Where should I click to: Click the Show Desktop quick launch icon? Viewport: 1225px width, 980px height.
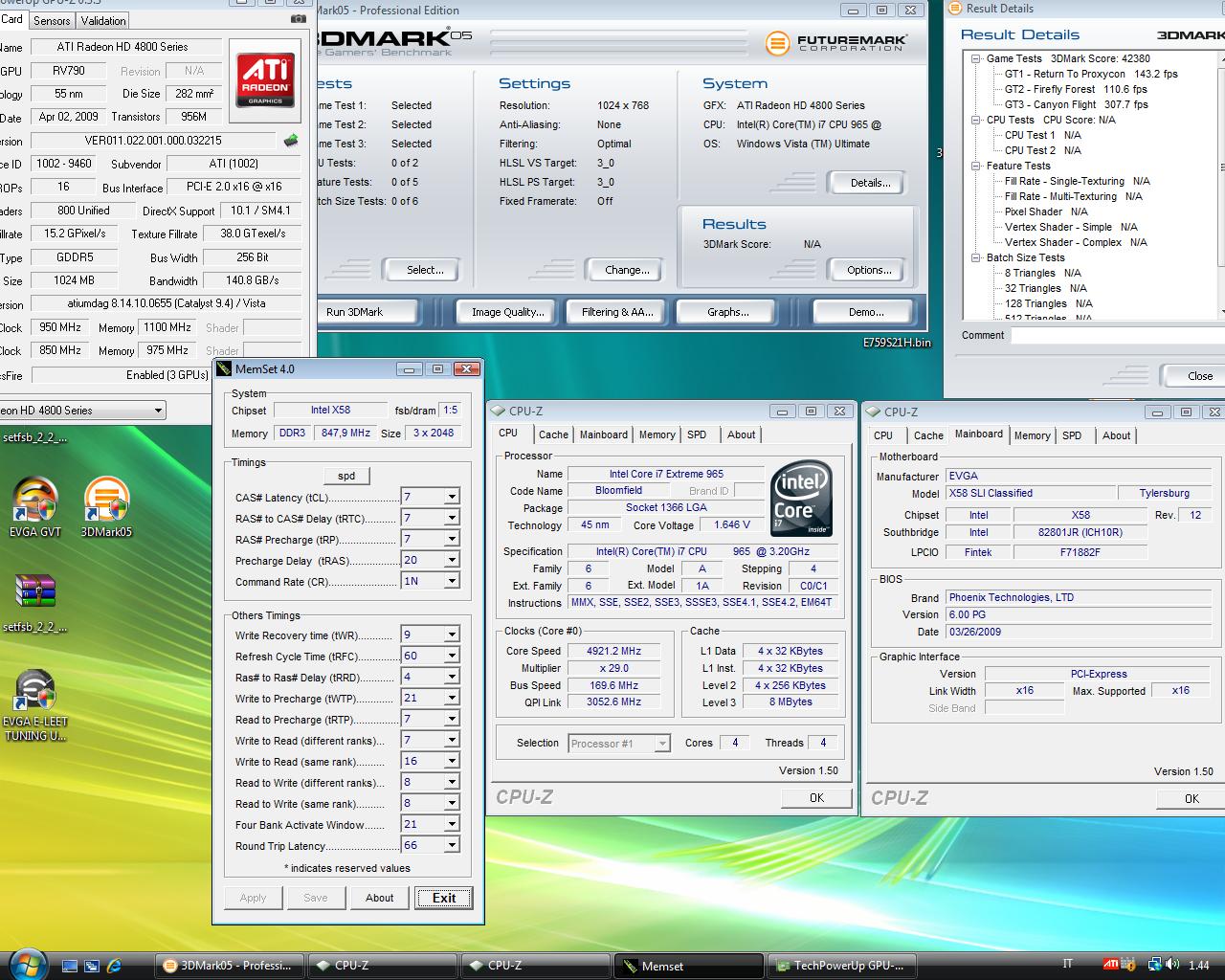(x=70, y=966)
